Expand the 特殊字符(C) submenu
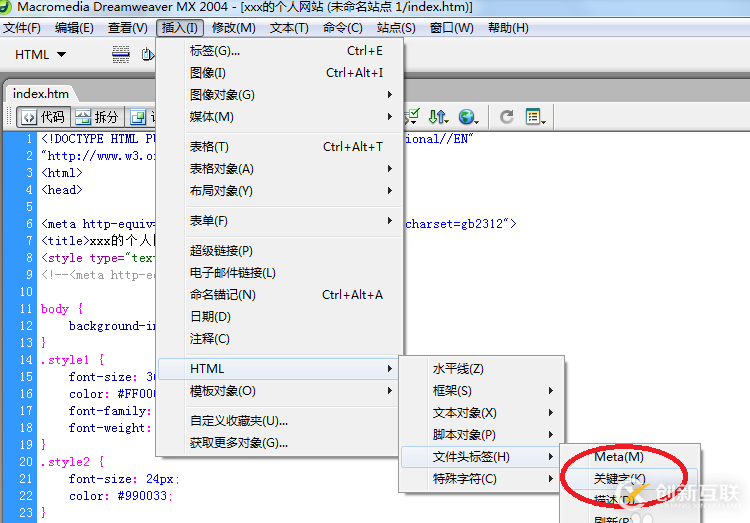This screenshot has width=750, height=523. coord(482,479)
